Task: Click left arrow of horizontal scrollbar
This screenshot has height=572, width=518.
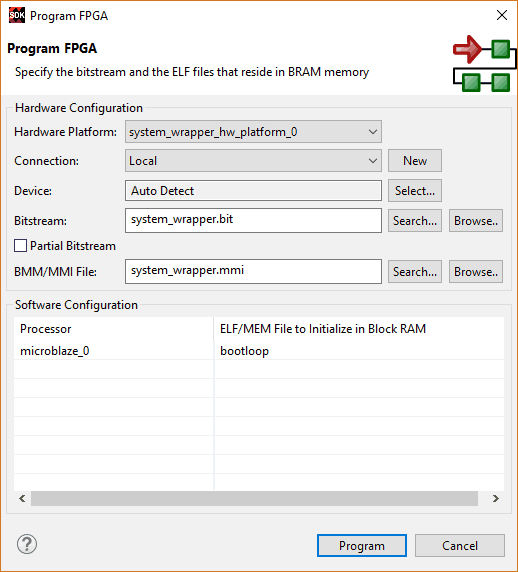Action: [x=22, y=498]
